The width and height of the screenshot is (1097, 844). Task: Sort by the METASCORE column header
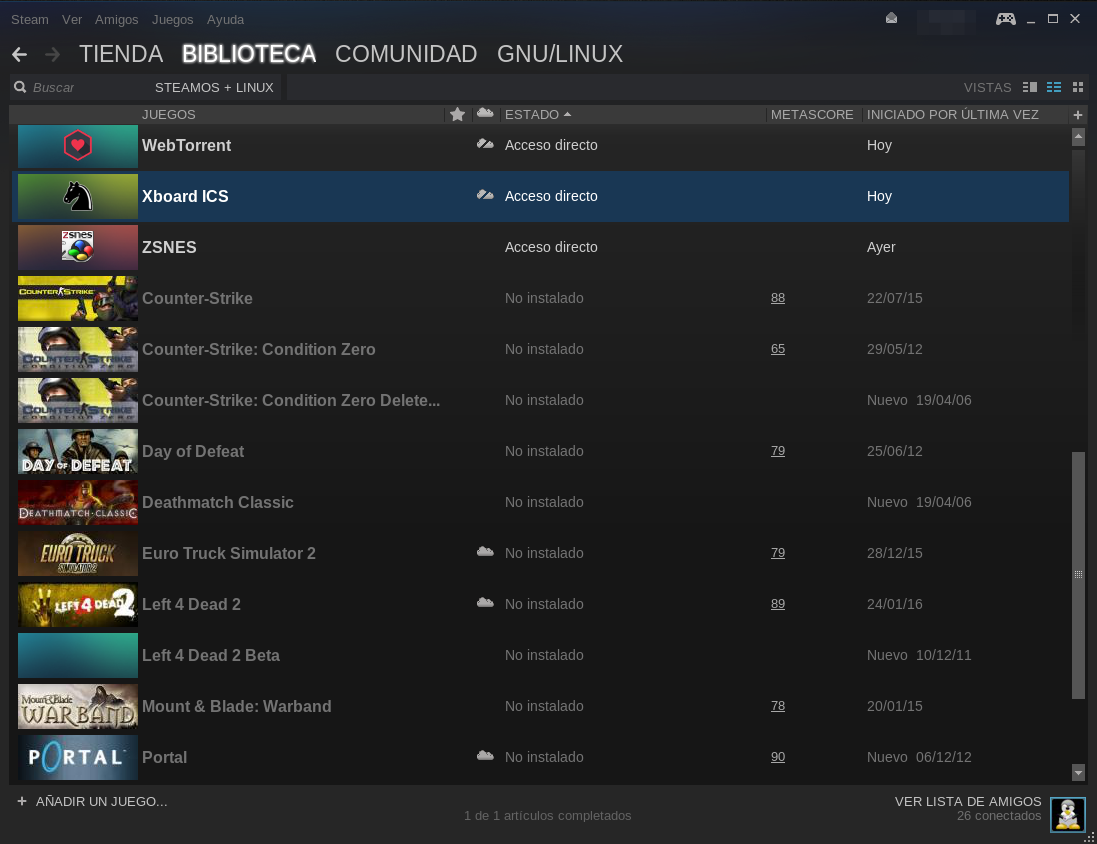(x=812, y=114)
